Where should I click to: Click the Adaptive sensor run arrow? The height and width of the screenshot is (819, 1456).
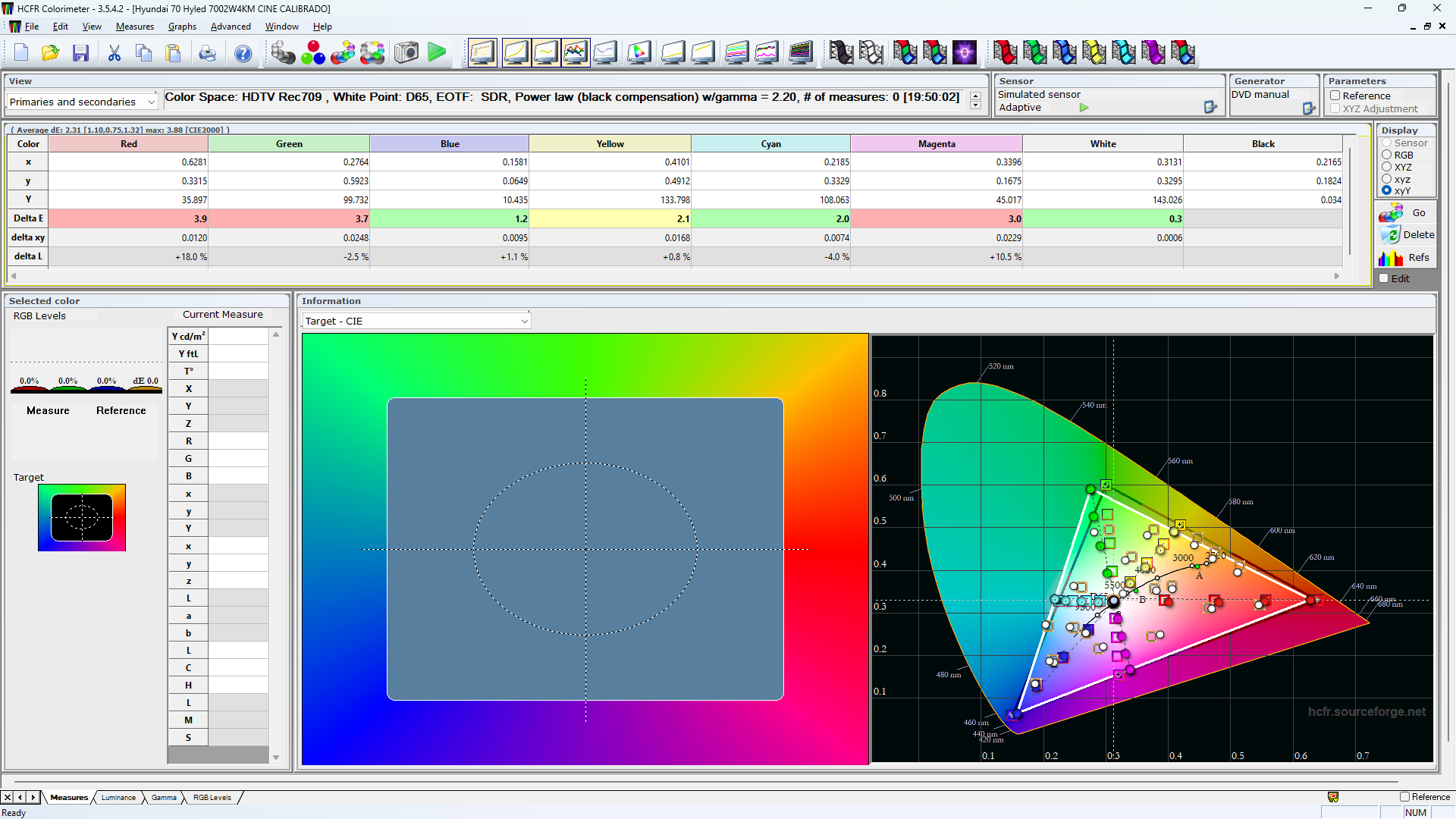[1083, 108]
